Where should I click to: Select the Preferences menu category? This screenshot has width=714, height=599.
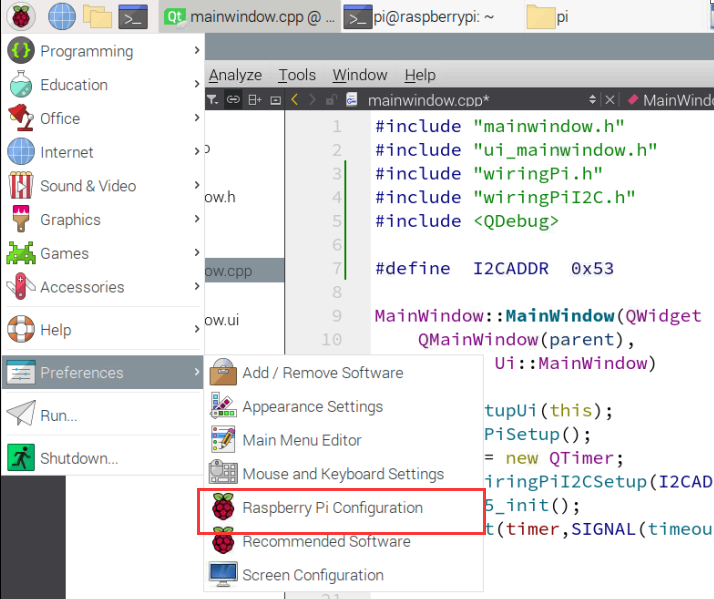[x=103, y=372]
